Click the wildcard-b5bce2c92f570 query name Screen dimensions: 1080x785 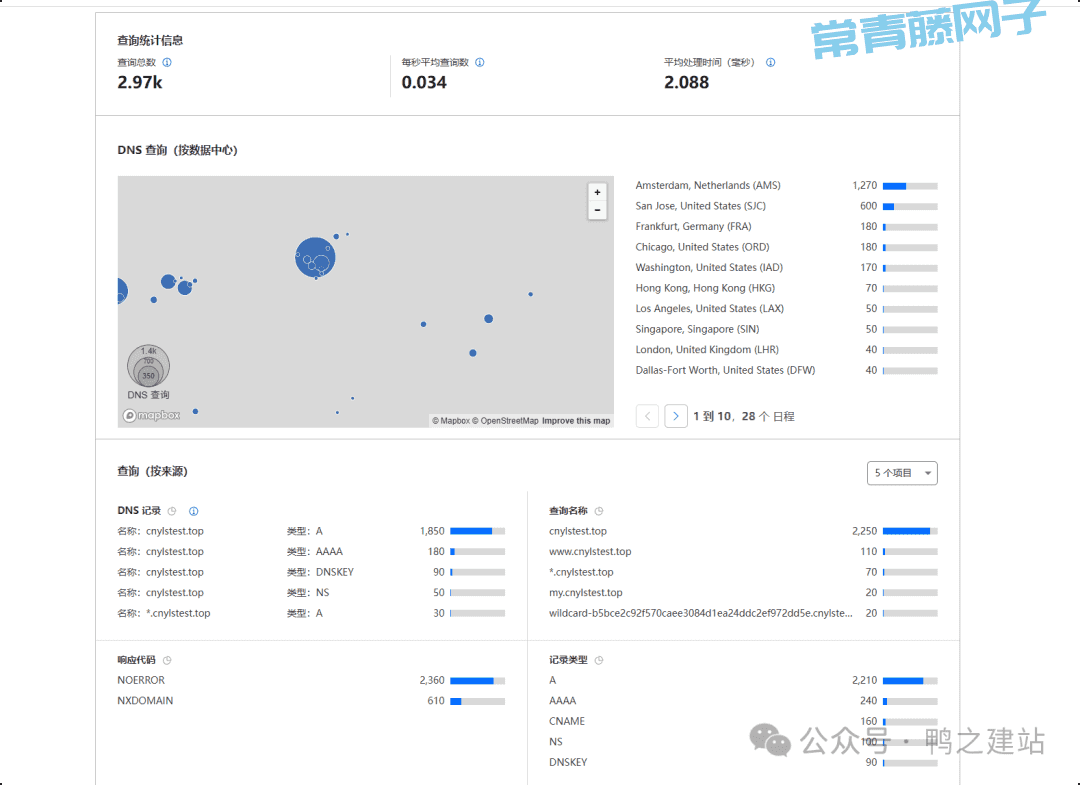pos(700,614)
